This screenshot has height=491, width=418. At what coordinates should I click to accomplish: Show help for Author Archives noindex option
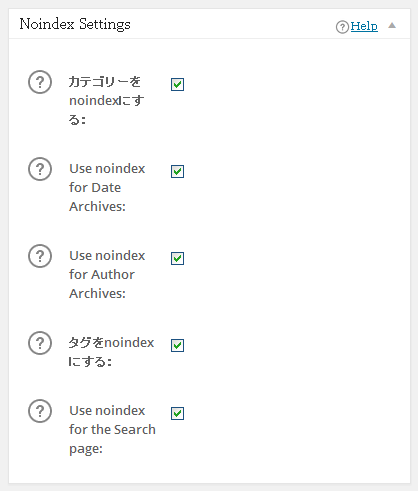tap(40, 256)
